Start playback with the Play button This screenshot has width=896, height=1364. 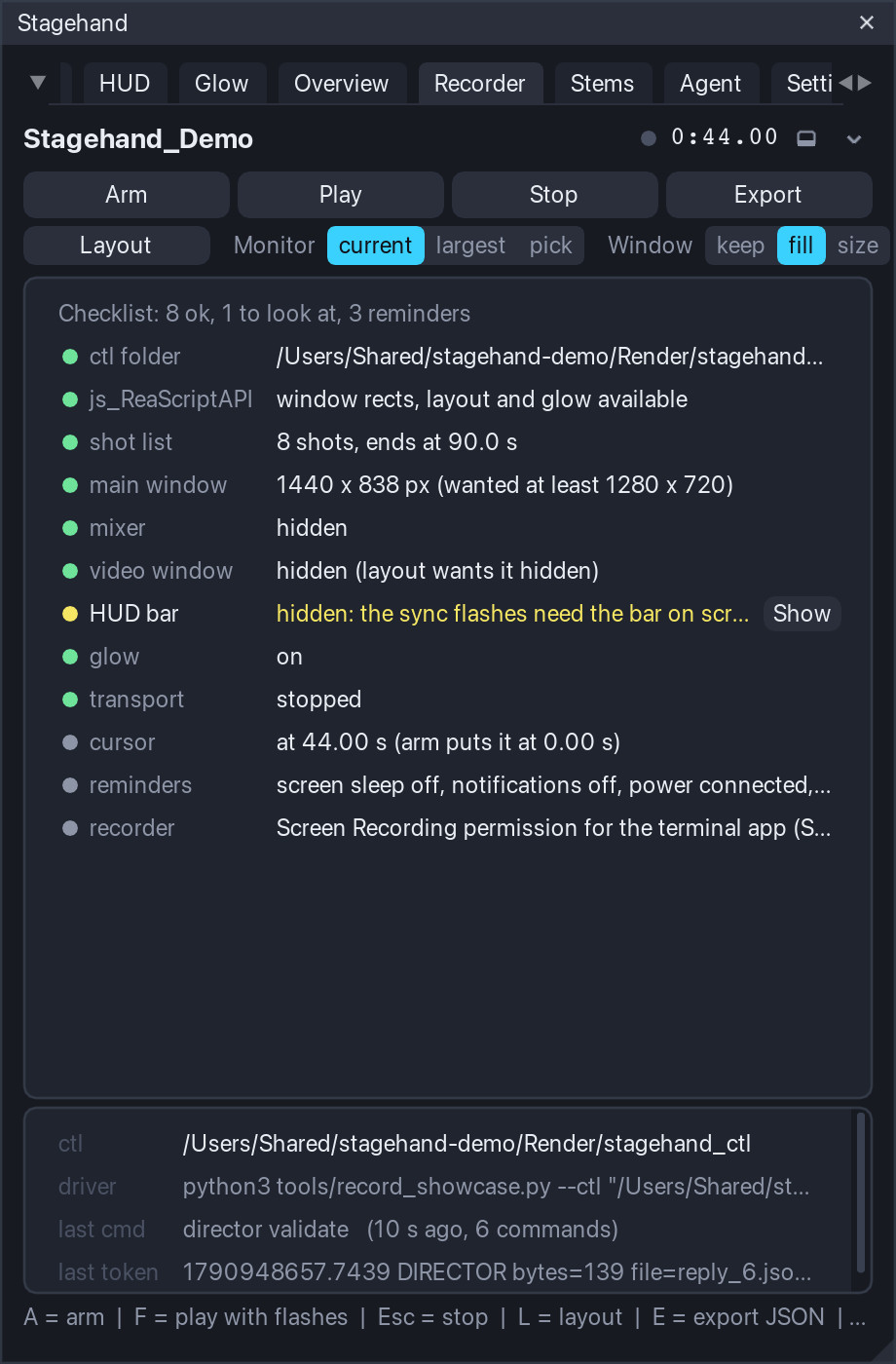(341, 195)
